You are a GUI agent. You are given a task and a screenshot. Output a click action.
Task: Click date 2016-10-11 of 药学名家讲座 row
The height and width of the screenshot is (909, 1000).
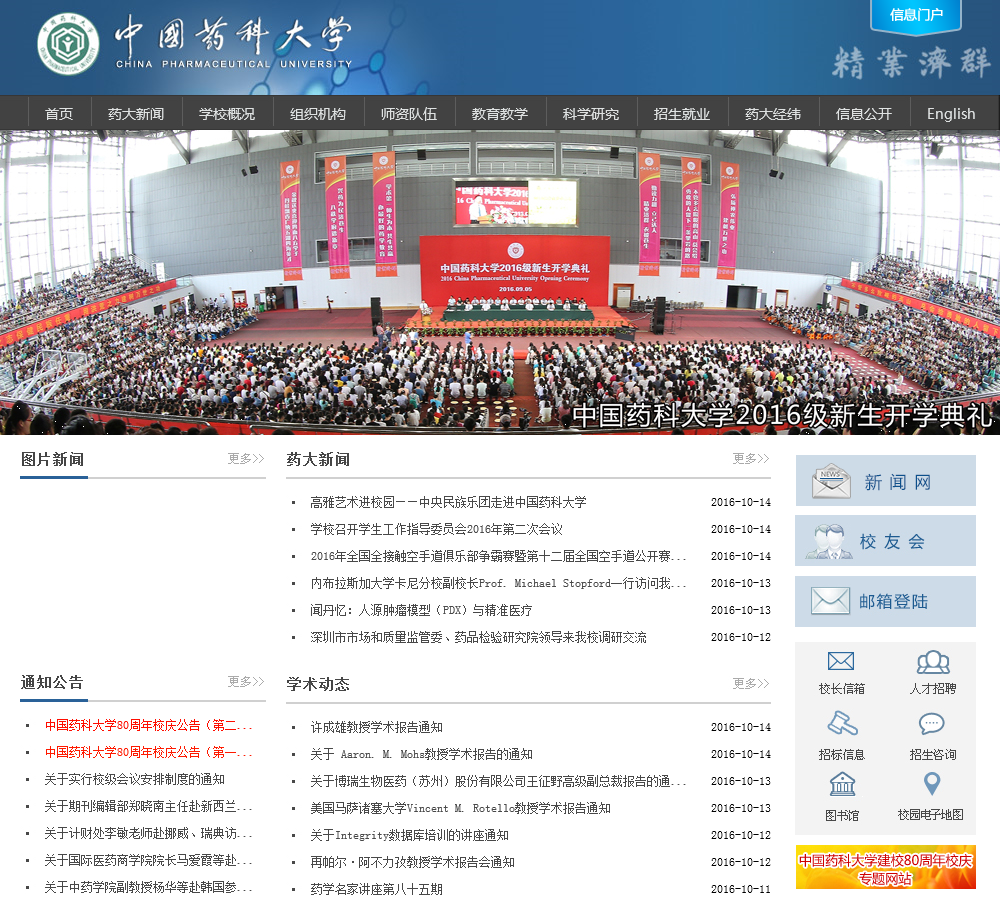(740, 889)
